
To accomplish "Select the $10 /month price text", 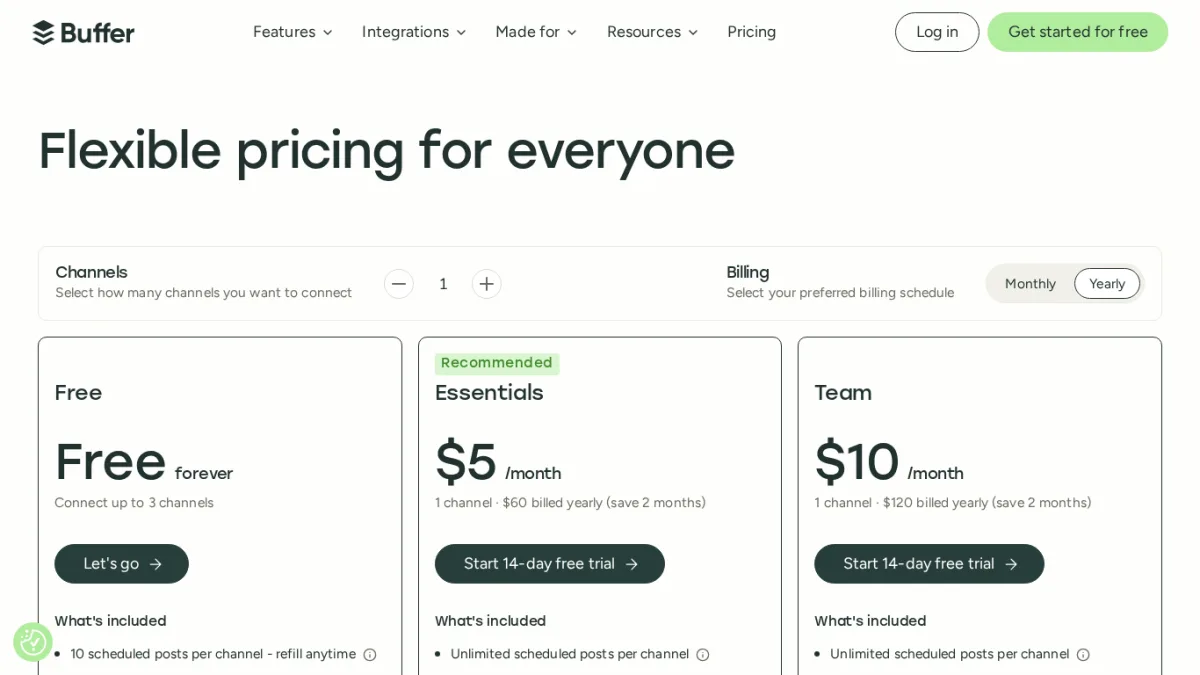I will click(x=889, y=463).
